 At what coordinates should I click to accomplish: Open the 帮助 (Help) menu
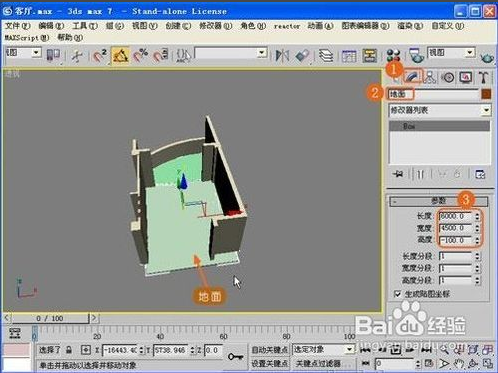coord(70,38)
